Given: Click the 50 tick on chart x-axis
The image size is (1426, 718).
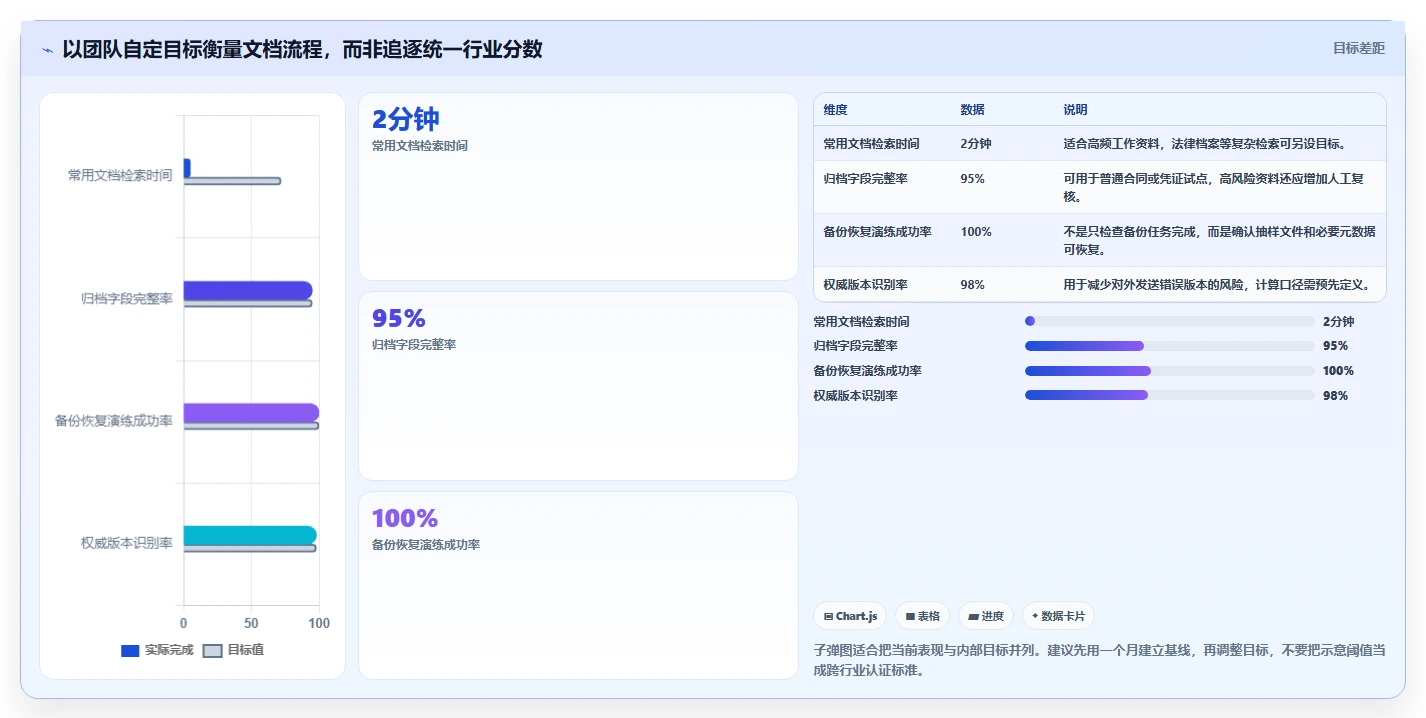Looking at the screenshot, I should click(251, 623).
